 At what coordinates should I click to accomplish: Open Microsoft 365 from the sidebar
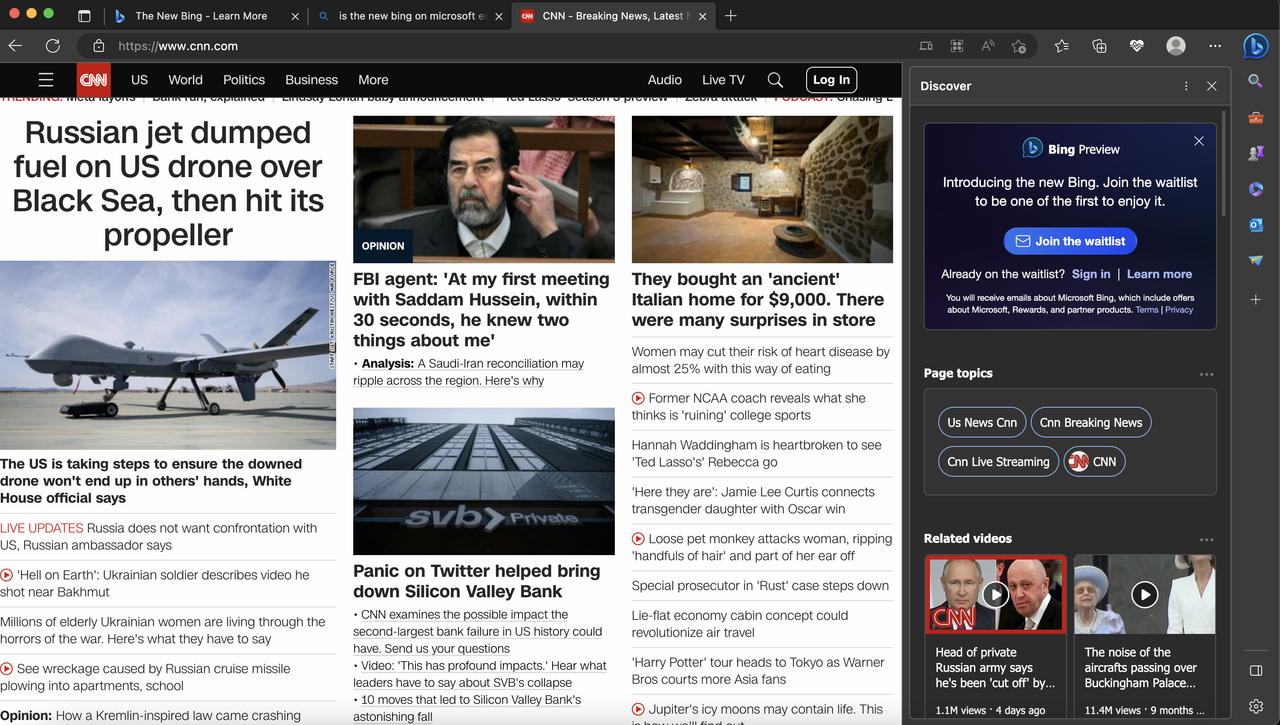click(x=1255, y=188)
